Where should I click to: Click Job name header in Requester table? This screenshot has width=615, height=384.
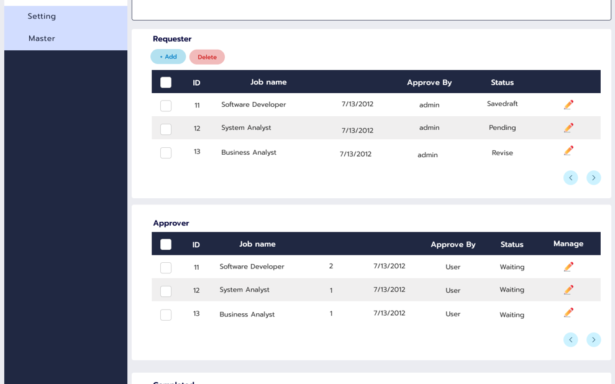coord(269,82)
